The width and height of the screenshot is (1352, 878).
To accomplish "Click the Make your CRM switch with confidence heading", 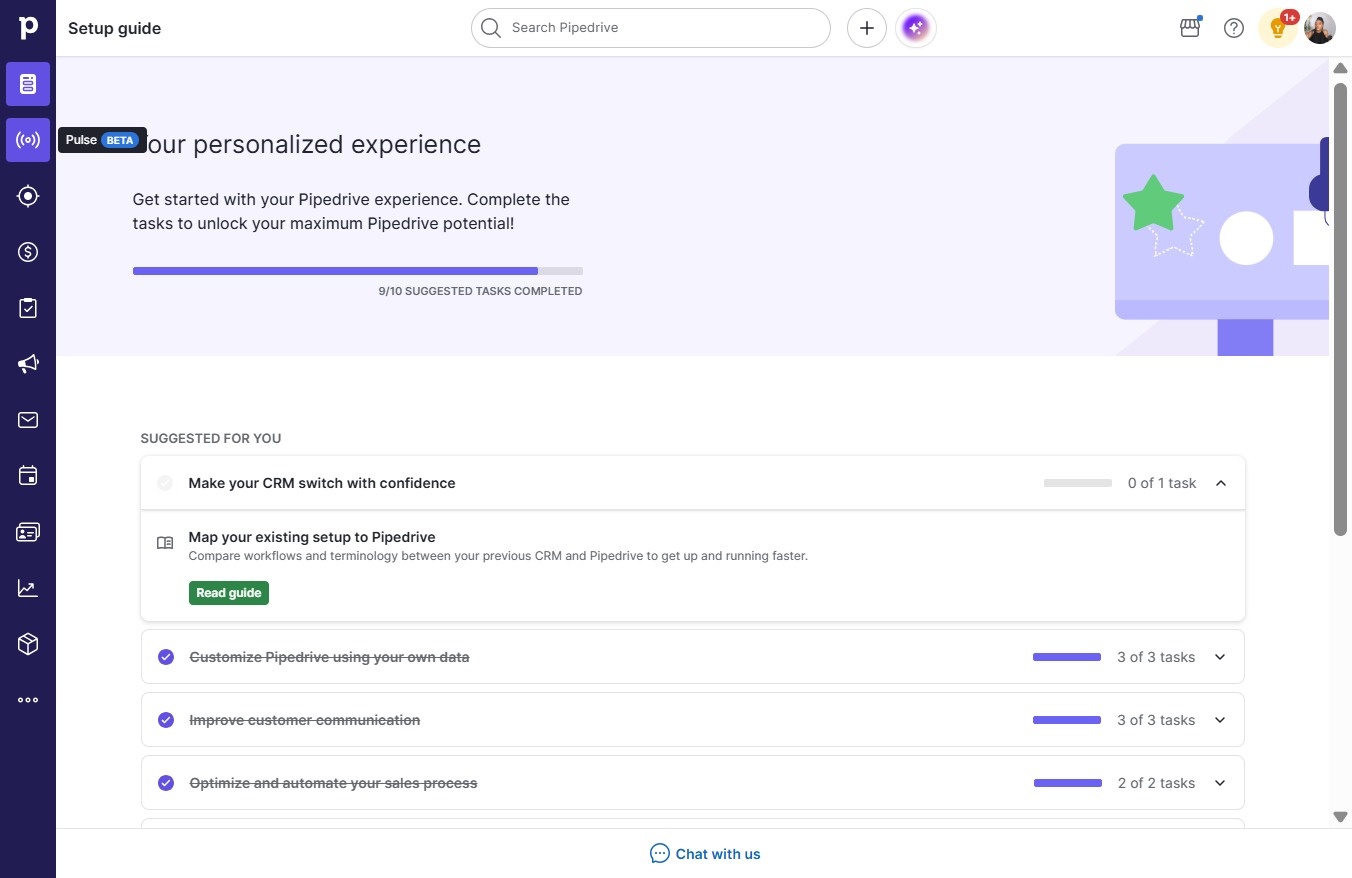I will click(x=322, y=483).
